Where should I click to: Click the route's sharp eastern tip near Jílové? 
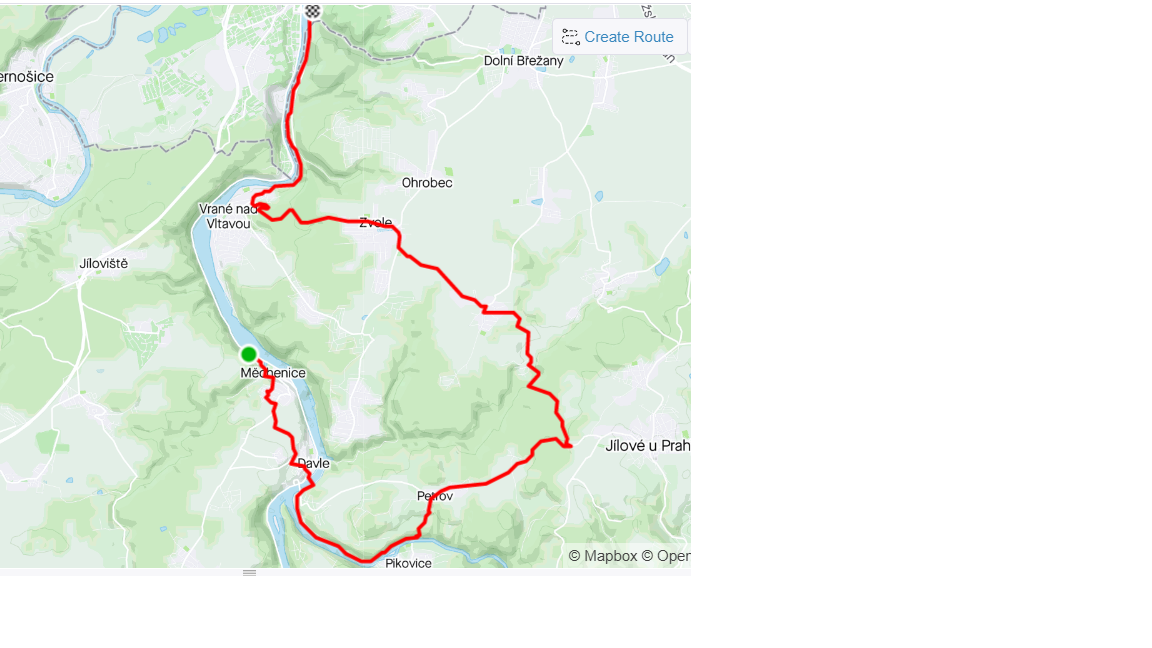(569, 445)
